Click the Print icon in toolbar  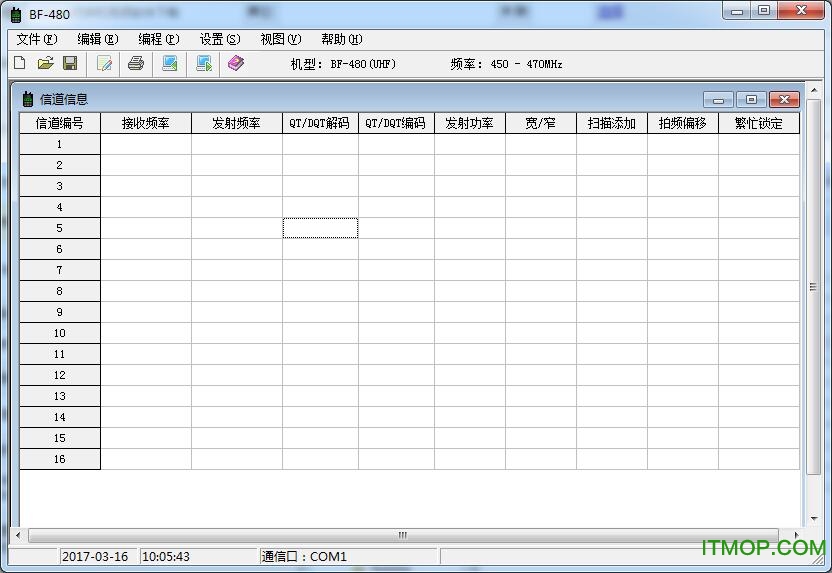point(136,63)
